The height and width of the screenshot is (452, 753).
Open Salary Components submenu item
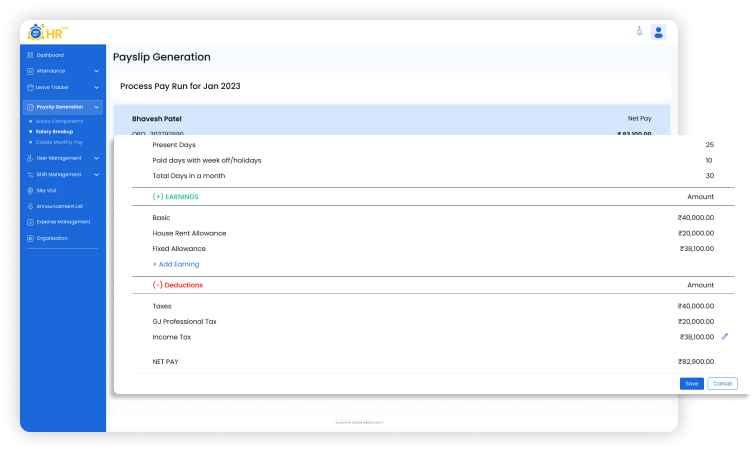[60, 121]
